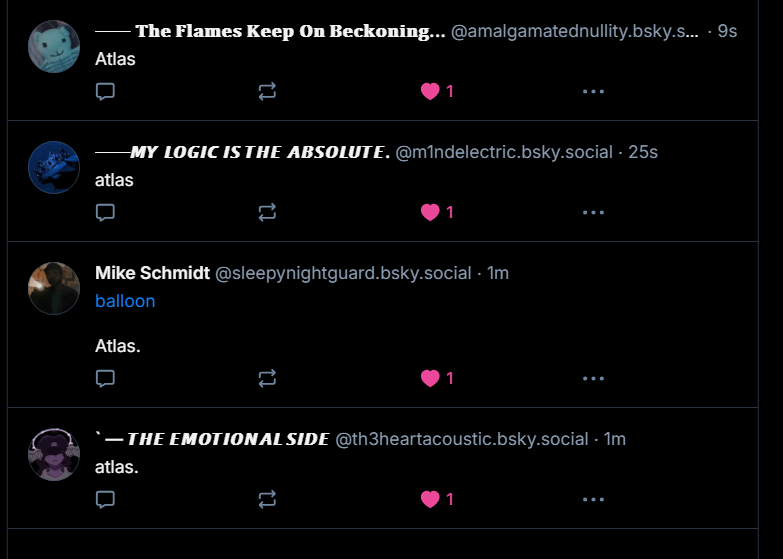
Task: Open The Flames Keep On Beckoning avatar
Action: coord(54,46)
